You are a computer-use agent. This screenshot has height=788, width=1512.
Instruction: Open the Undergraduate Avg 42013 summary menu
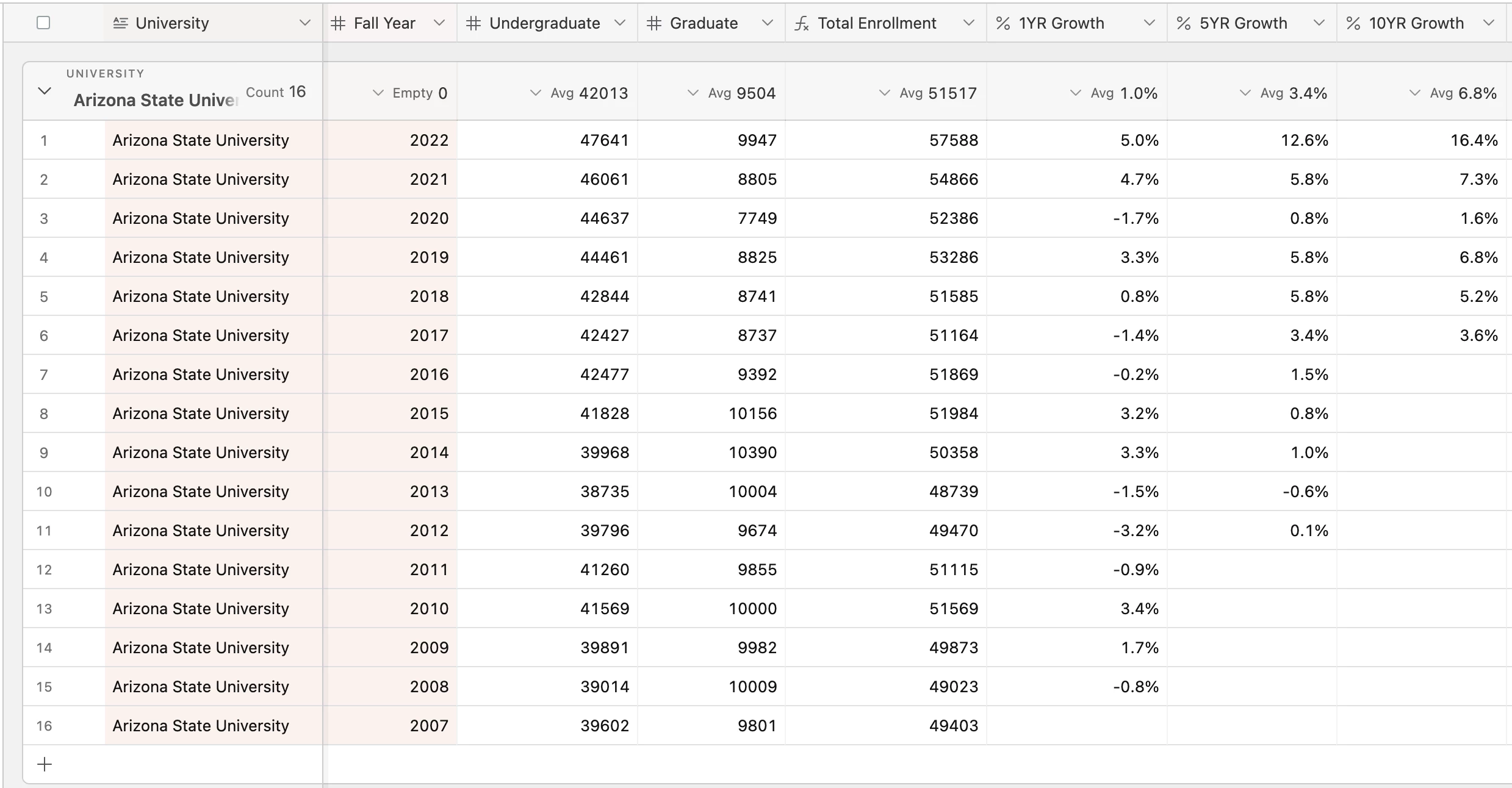click(580, 93)
